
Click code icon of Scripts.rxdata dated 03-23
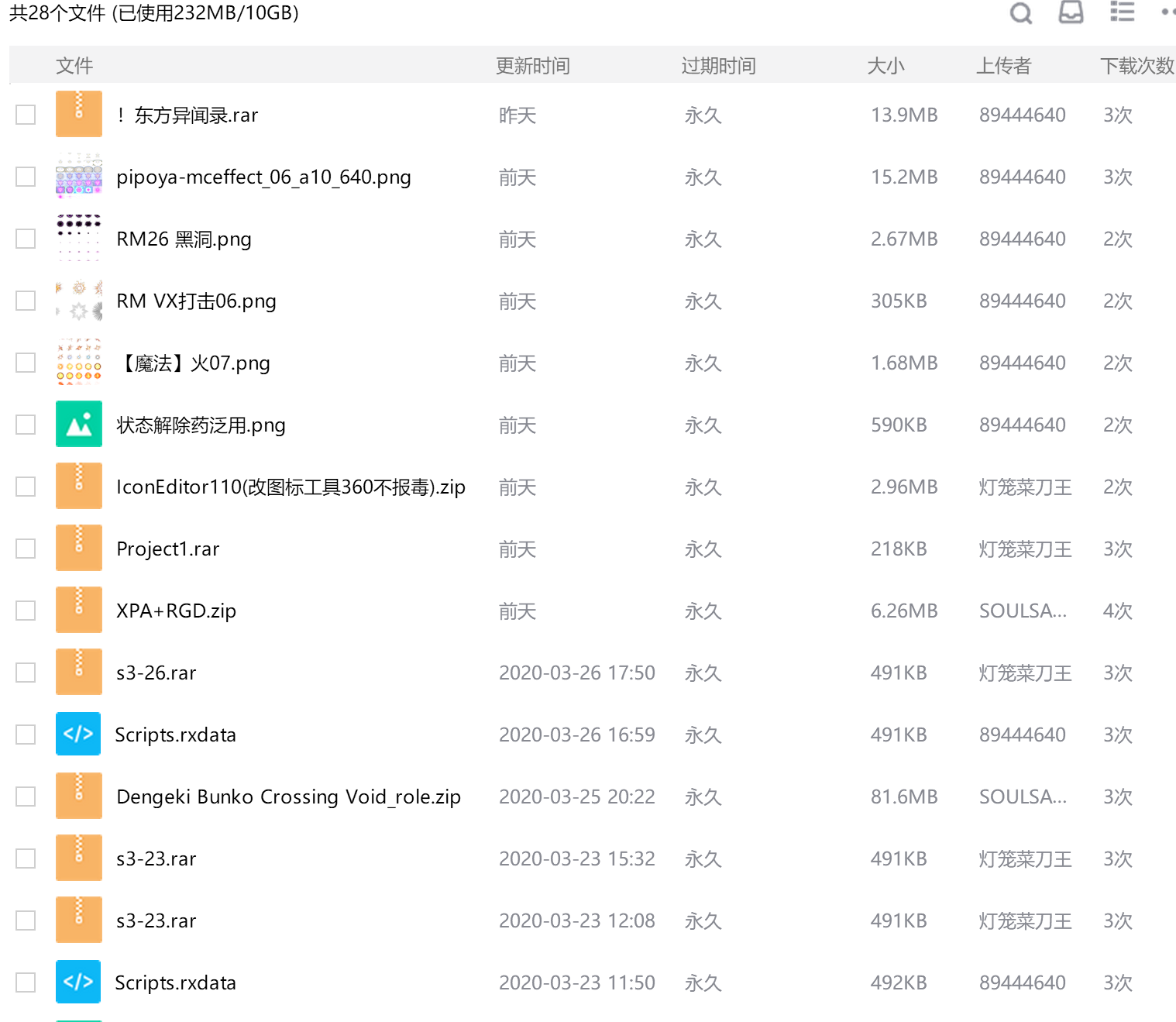(78, 982)
